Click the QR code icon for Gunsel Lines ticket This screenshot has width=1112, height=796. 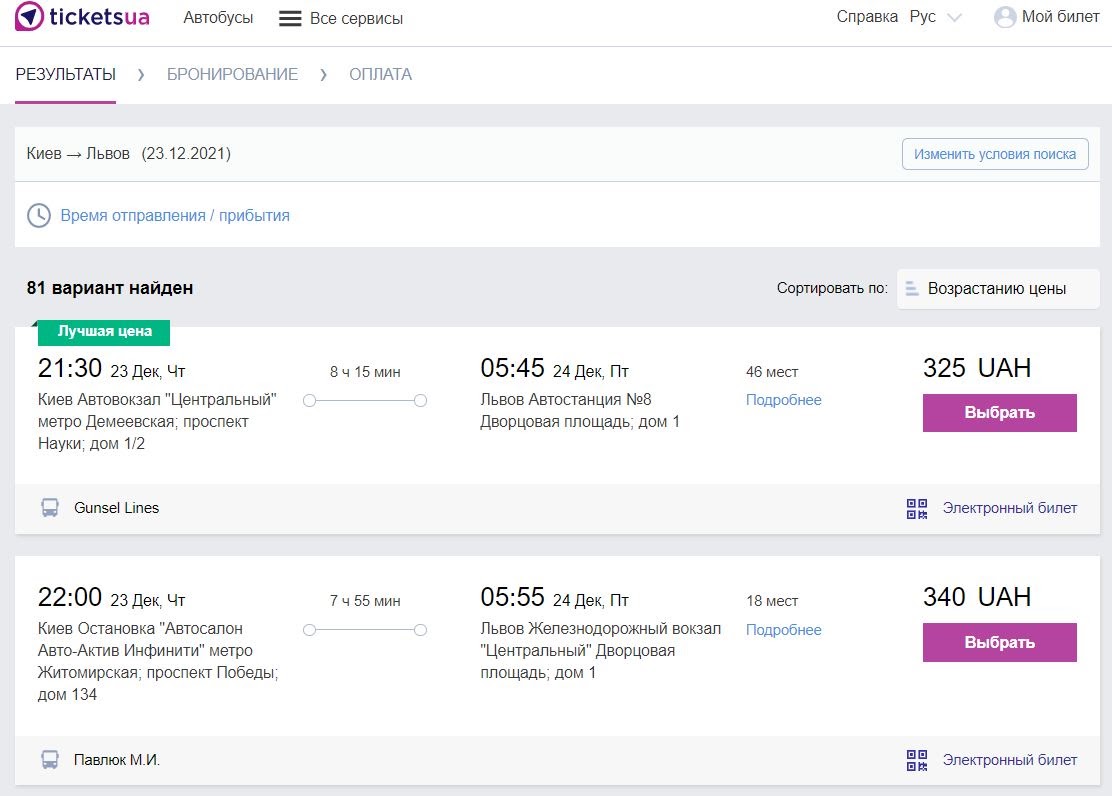(x=917, y=509)
